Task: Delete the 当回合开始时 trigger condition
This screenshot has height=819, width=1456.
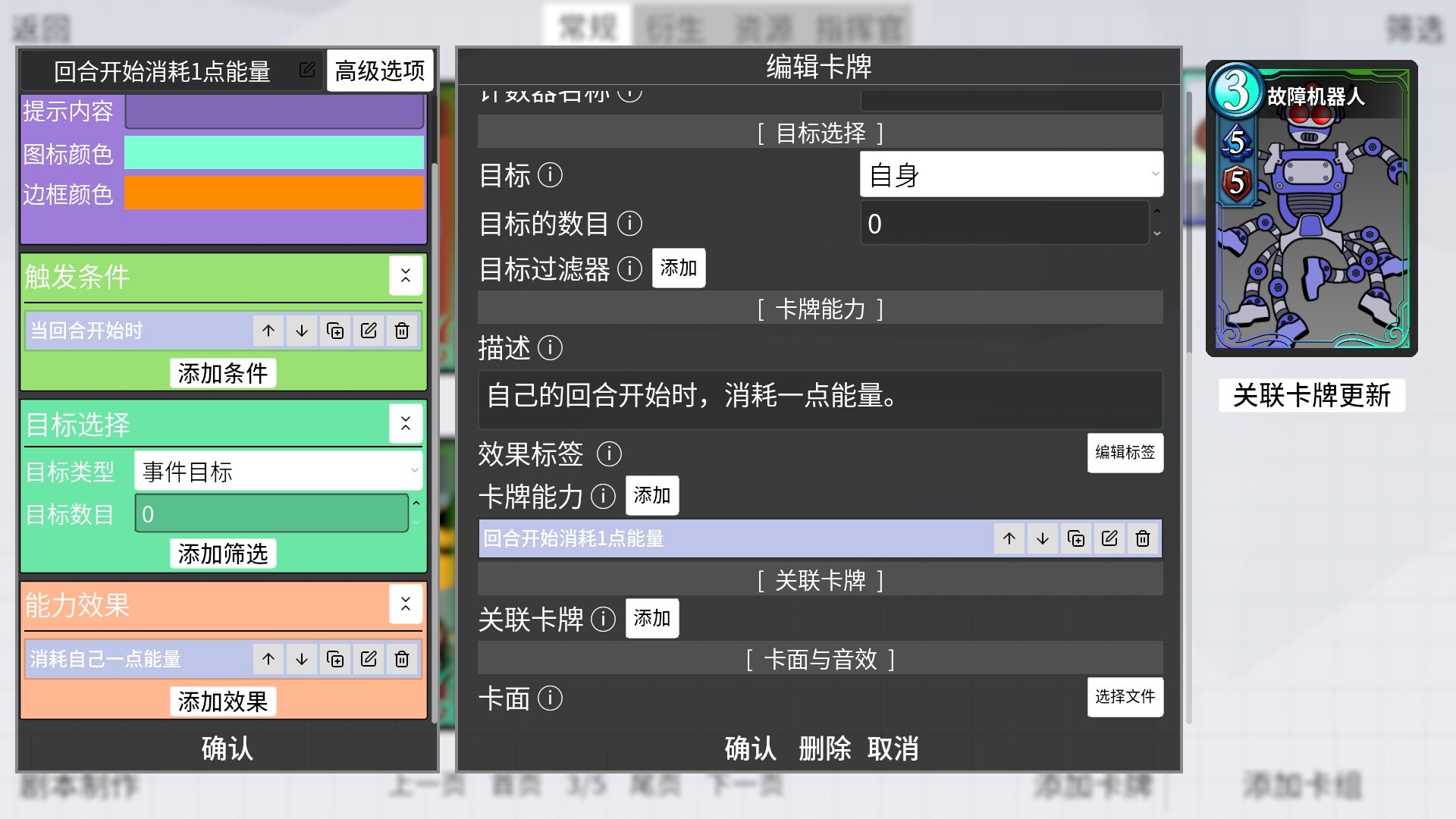Action: pyautogui.click(x=402, y=331)
